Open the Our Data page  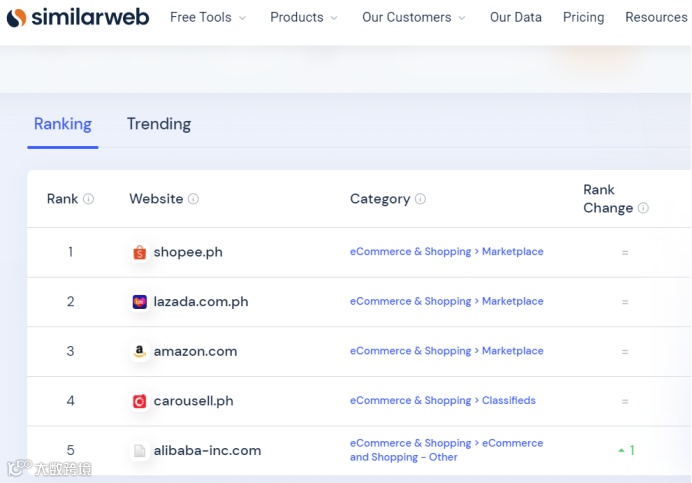(x=515, y=17)
